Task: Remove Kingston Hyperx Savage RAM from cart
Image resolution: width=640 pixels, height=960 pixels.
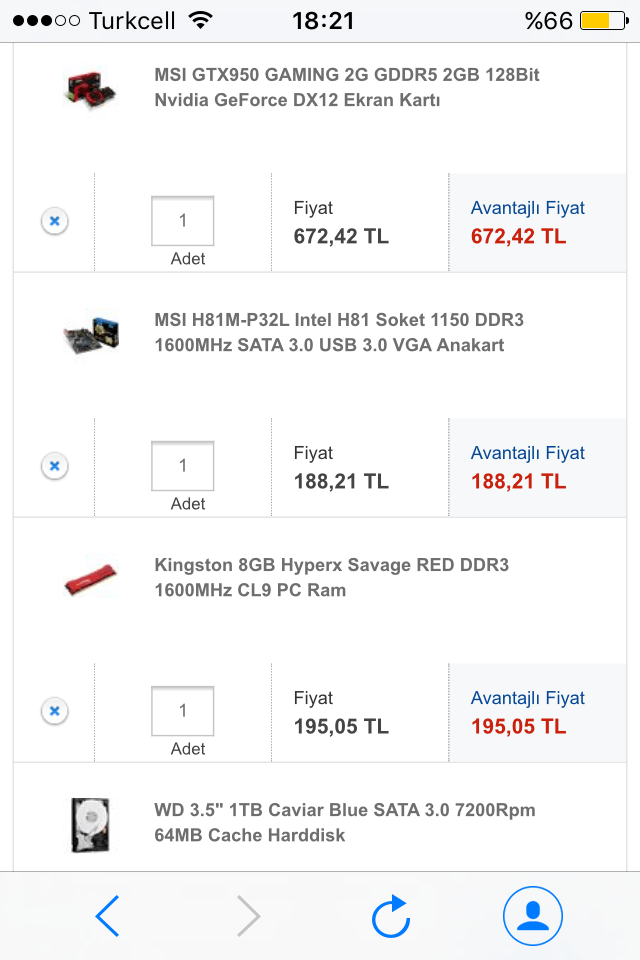Action: 55,711
